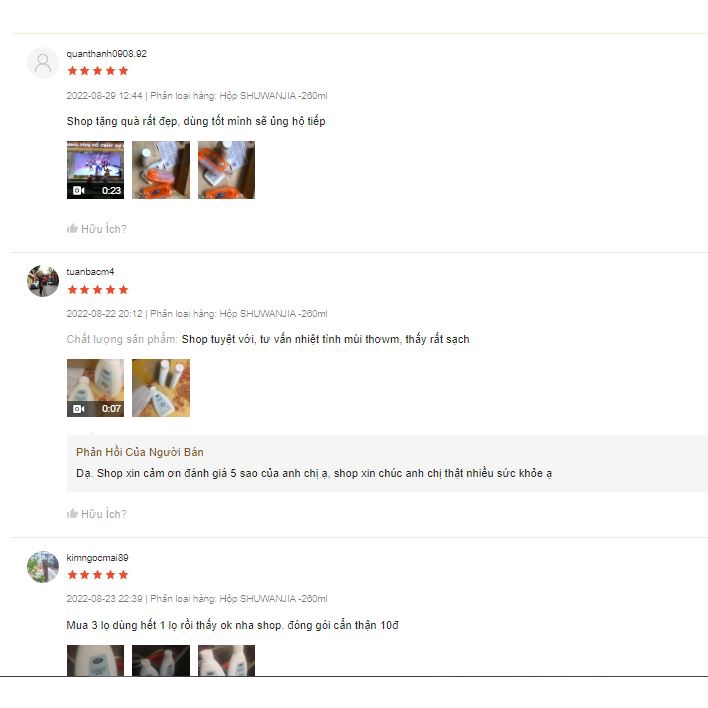Open third photo in quanthanh0908.92's review
The image size is (708, 708).
[x=226, y=170]
